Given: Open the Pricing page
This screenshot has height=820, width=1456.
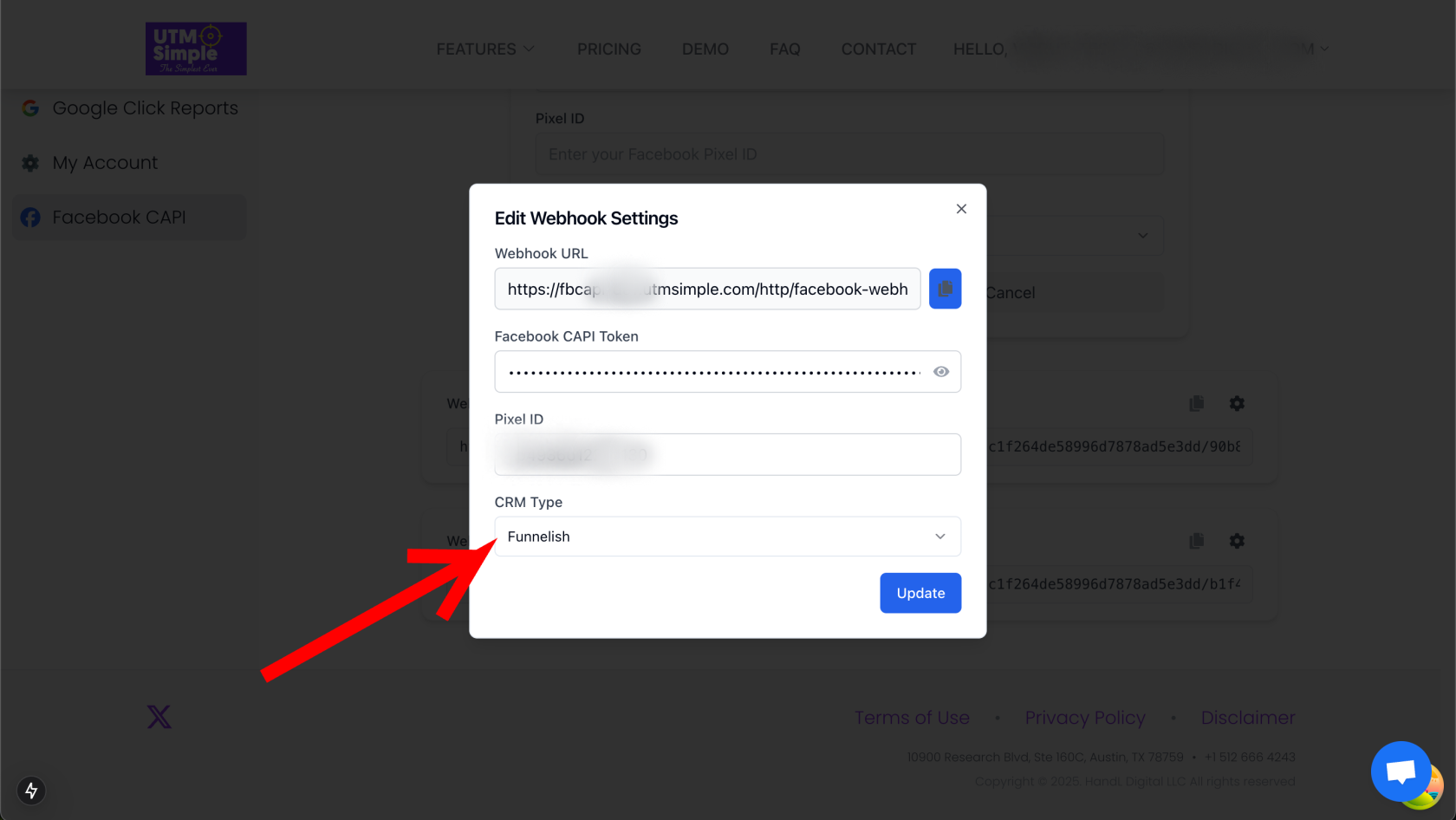Looking at the screenshot, I should click(609, 49).
